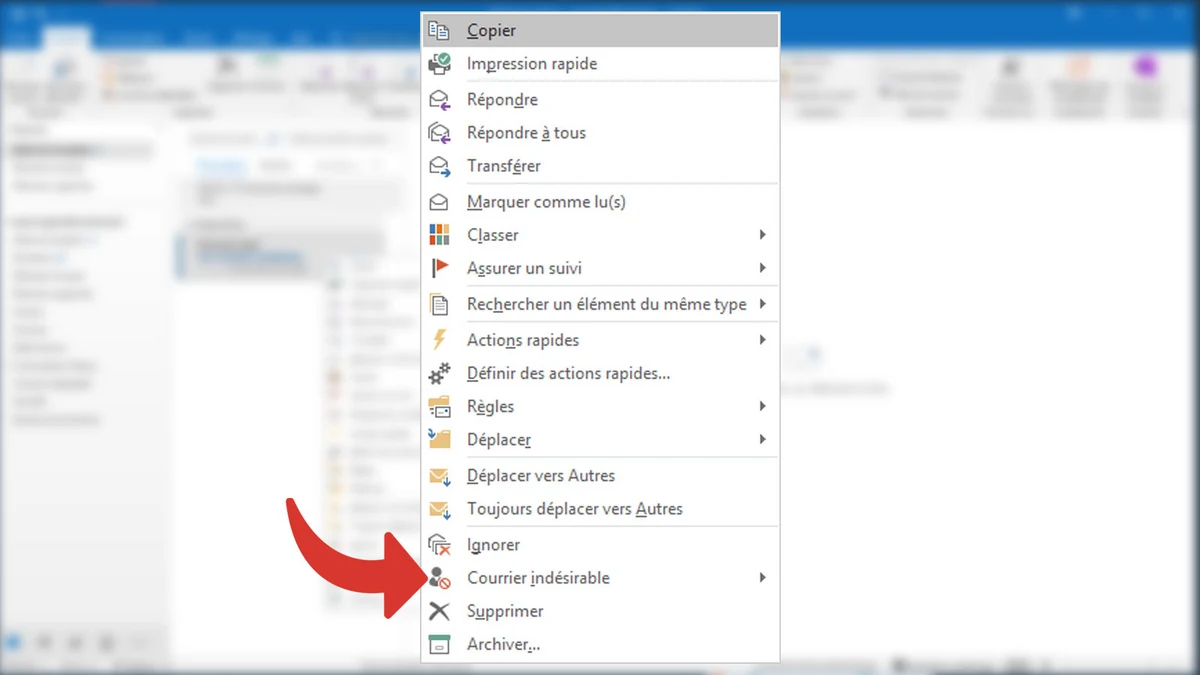Image resolution: width=1200 pixels, height=675 pixels.
Task: Select the Répondre purple reply arrow icon
Action: coord(439,99)
